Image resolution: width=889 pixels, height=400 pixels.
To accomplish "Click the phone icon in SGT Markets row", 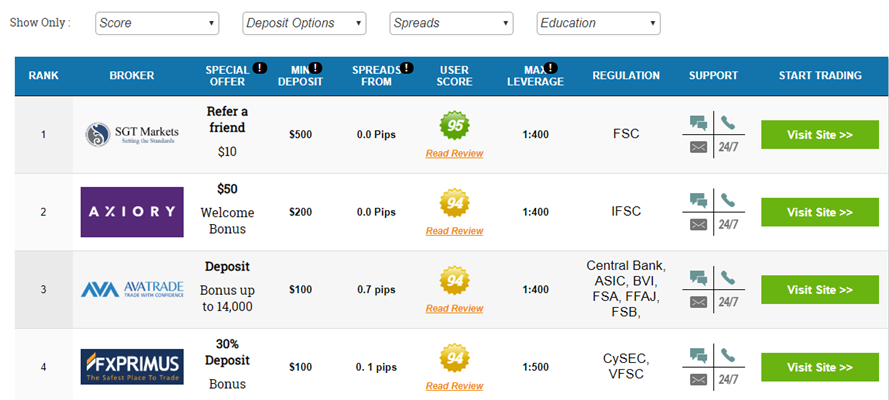I will point(728,122).
